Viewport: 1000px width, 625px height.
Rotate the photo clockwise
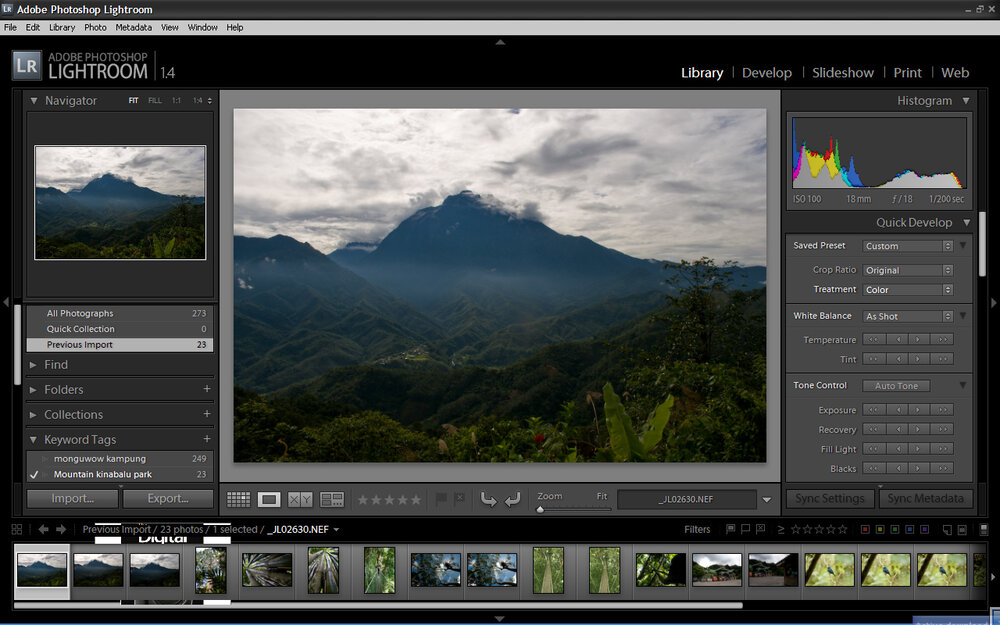coord(512,499)
